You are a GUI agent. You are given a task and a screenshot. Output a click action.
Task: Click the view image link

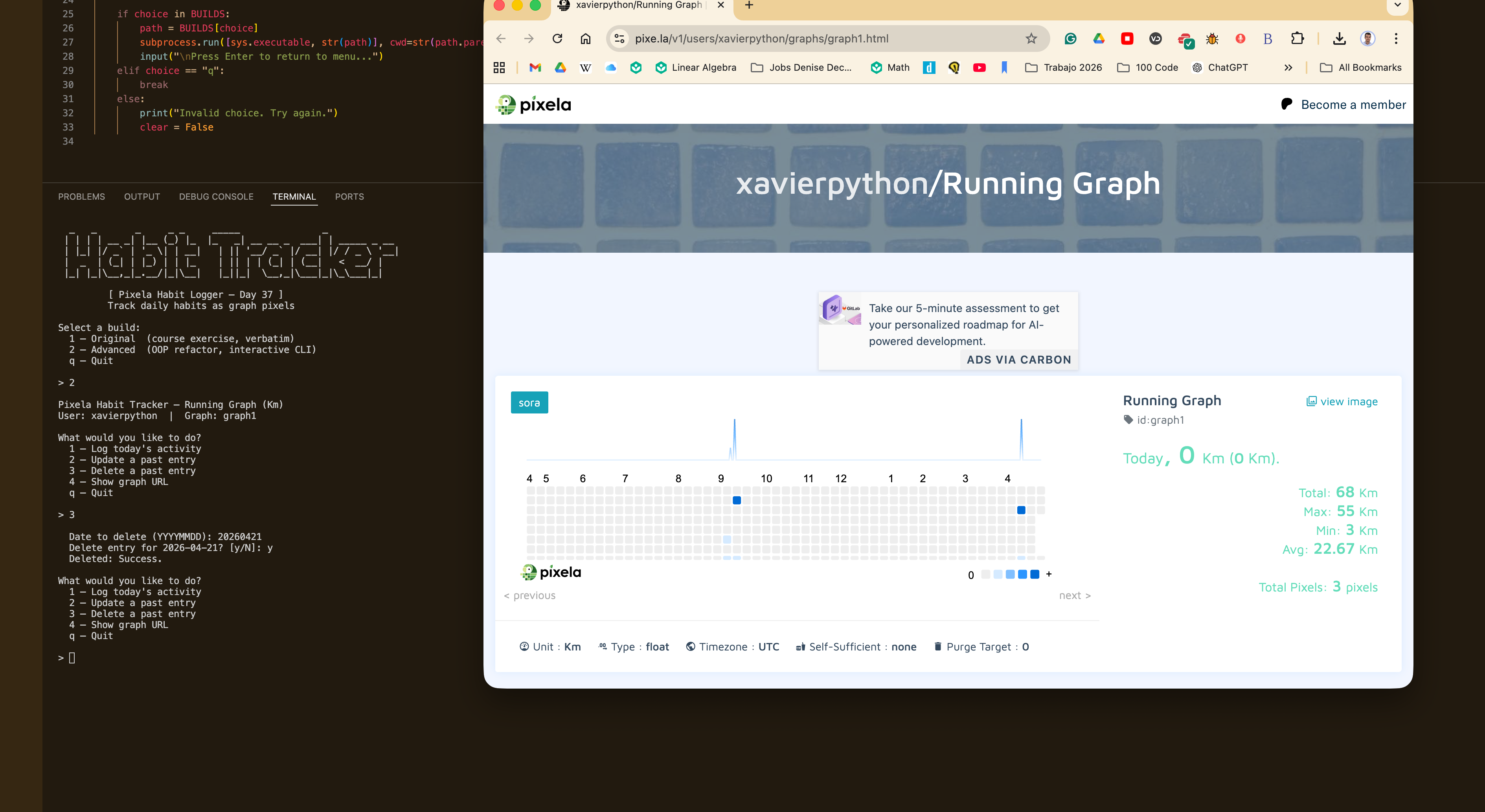tap(1342, 401)
